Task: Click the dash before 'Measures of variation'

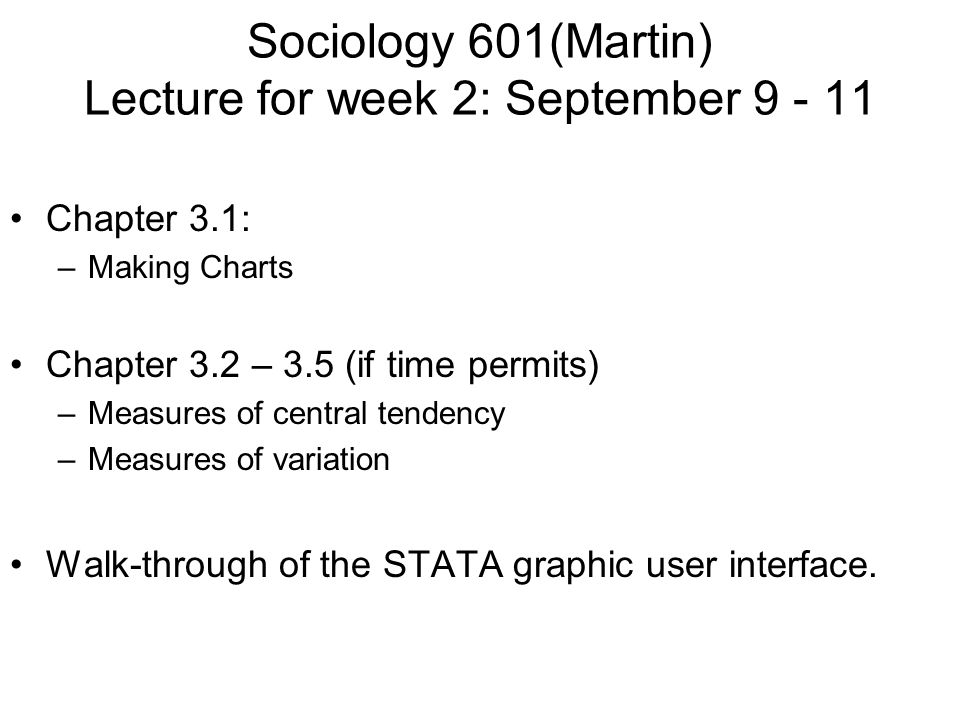Action: [x=66, y=460]
